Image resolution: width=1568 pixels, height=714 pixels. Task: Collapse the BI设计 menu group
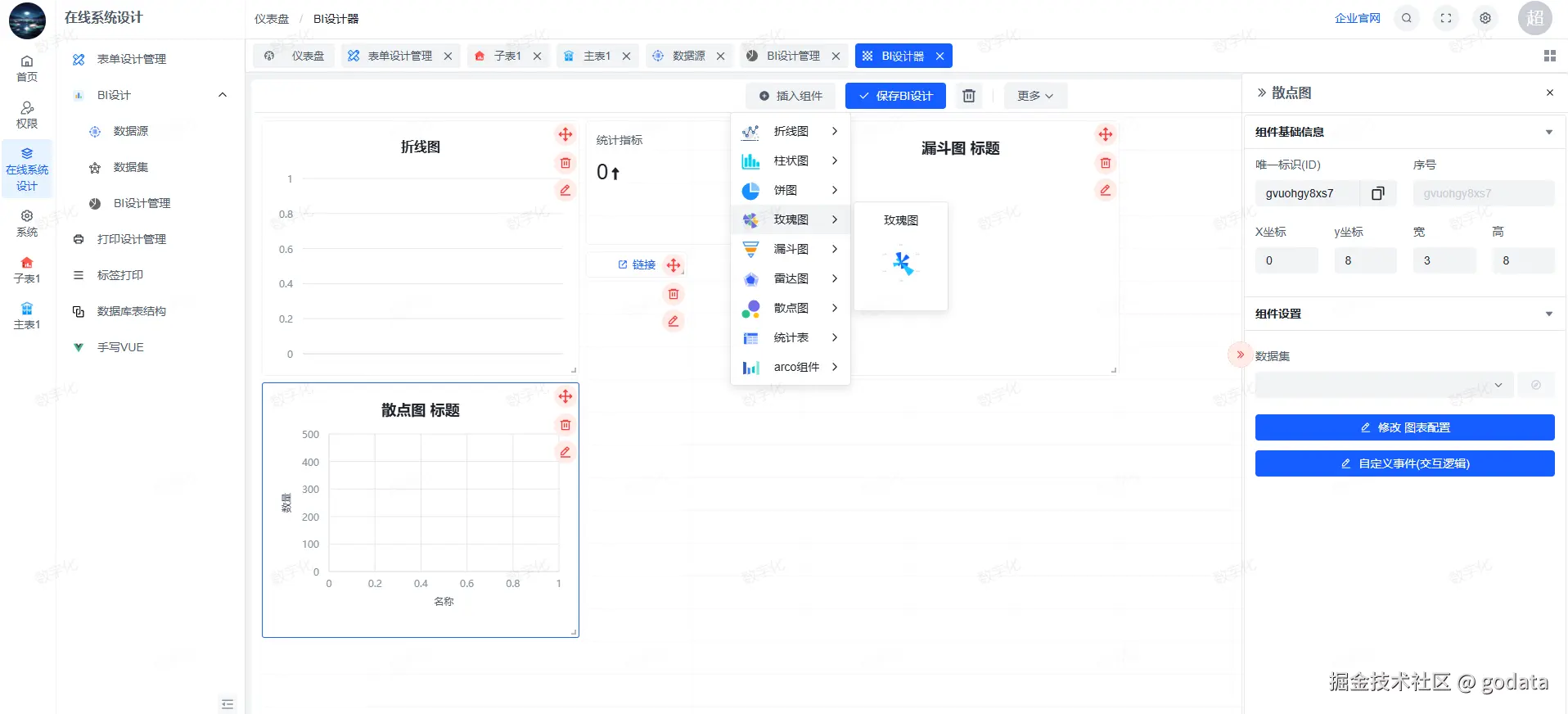223,95
